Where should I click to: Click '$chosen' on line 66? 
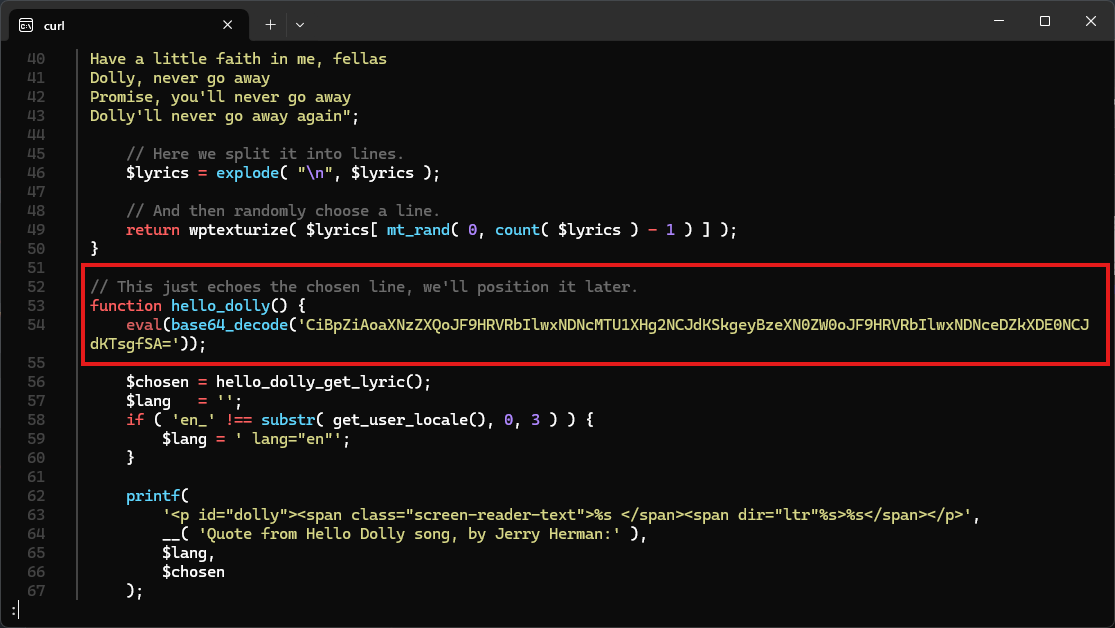point(193,573)
